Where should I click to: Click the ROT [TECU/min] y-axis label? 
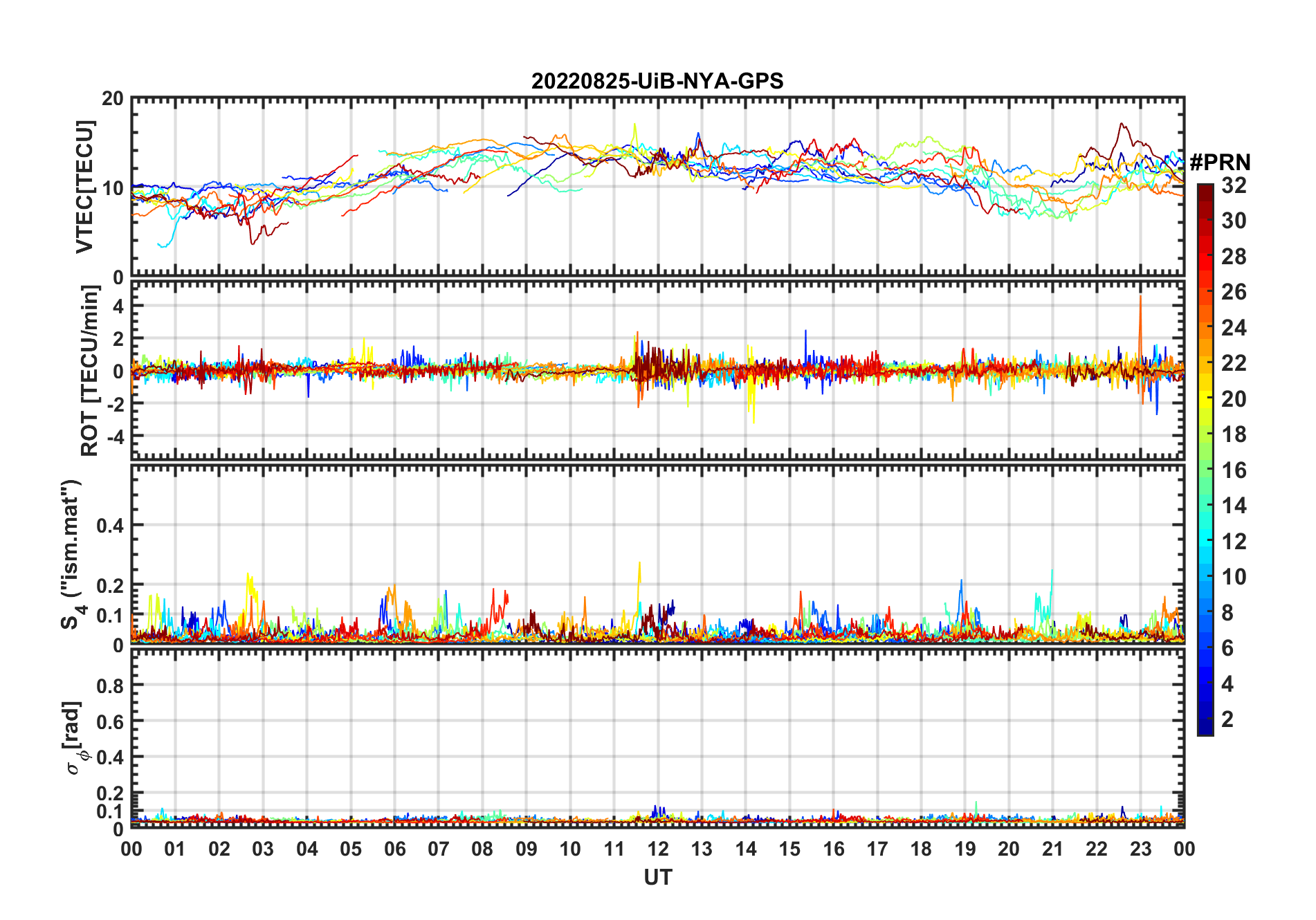[89, 371]
